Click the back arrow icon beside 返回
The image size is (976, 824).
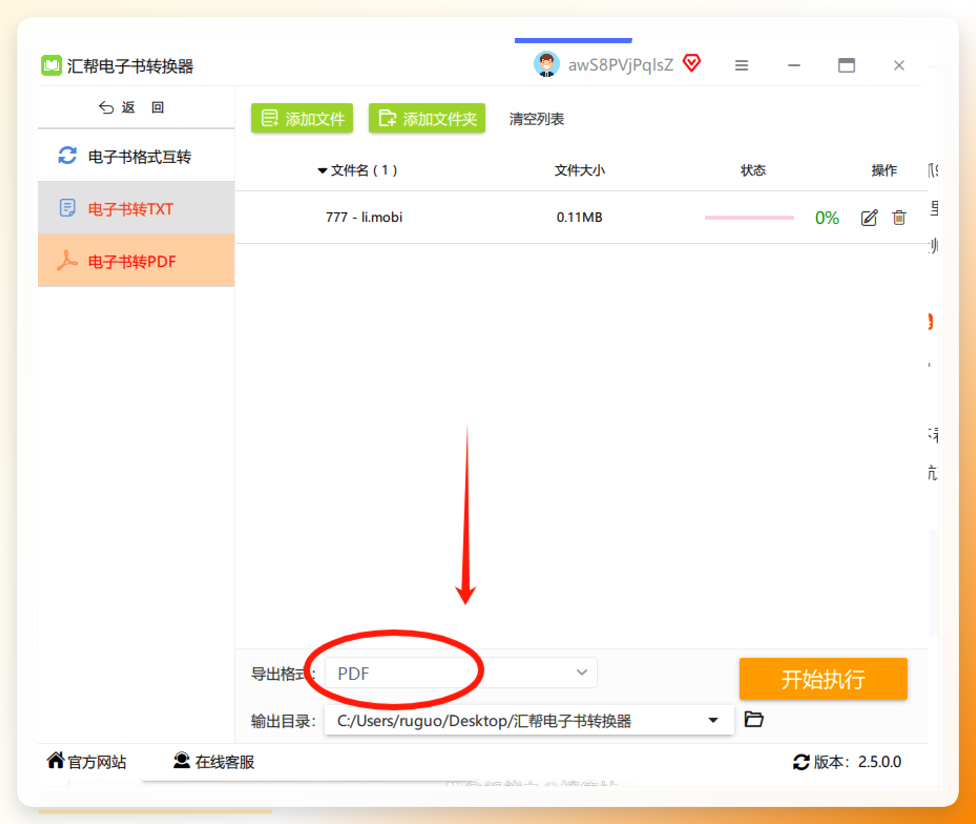click(106, 108)
